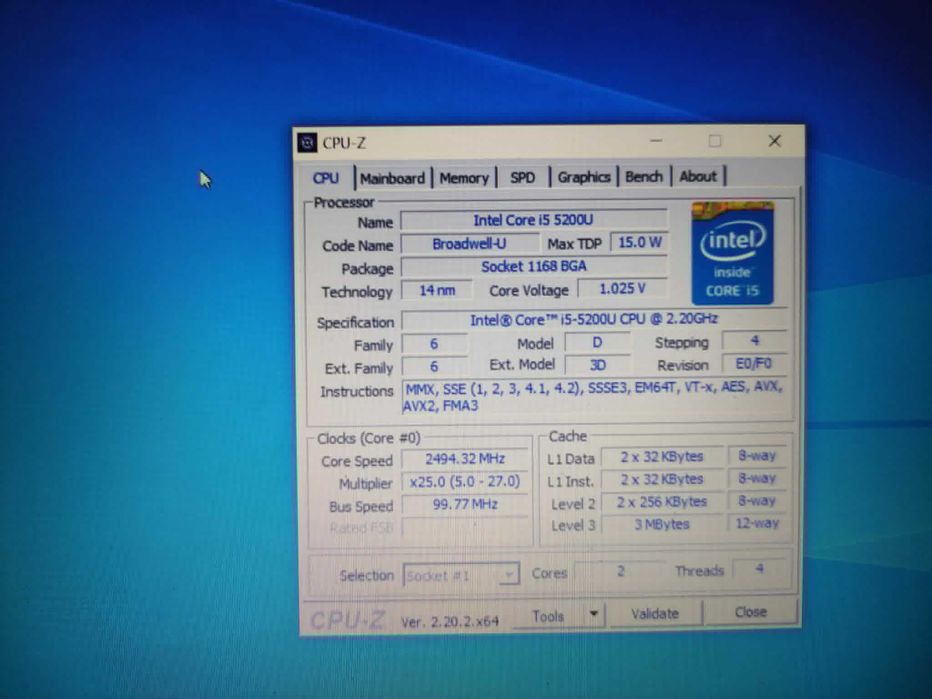The image size is (932, 699).
Task: Click the L1 Inst. value 2 x 32 KBytes
Action: pyautogui.click(x=662, y=479)
